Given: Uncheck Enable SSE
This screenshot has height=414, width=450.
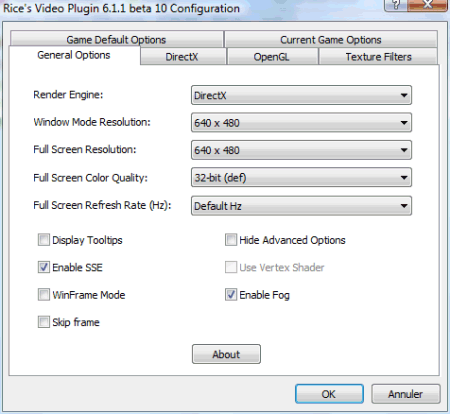Looking at the screenshot, I should click(44, 267).
